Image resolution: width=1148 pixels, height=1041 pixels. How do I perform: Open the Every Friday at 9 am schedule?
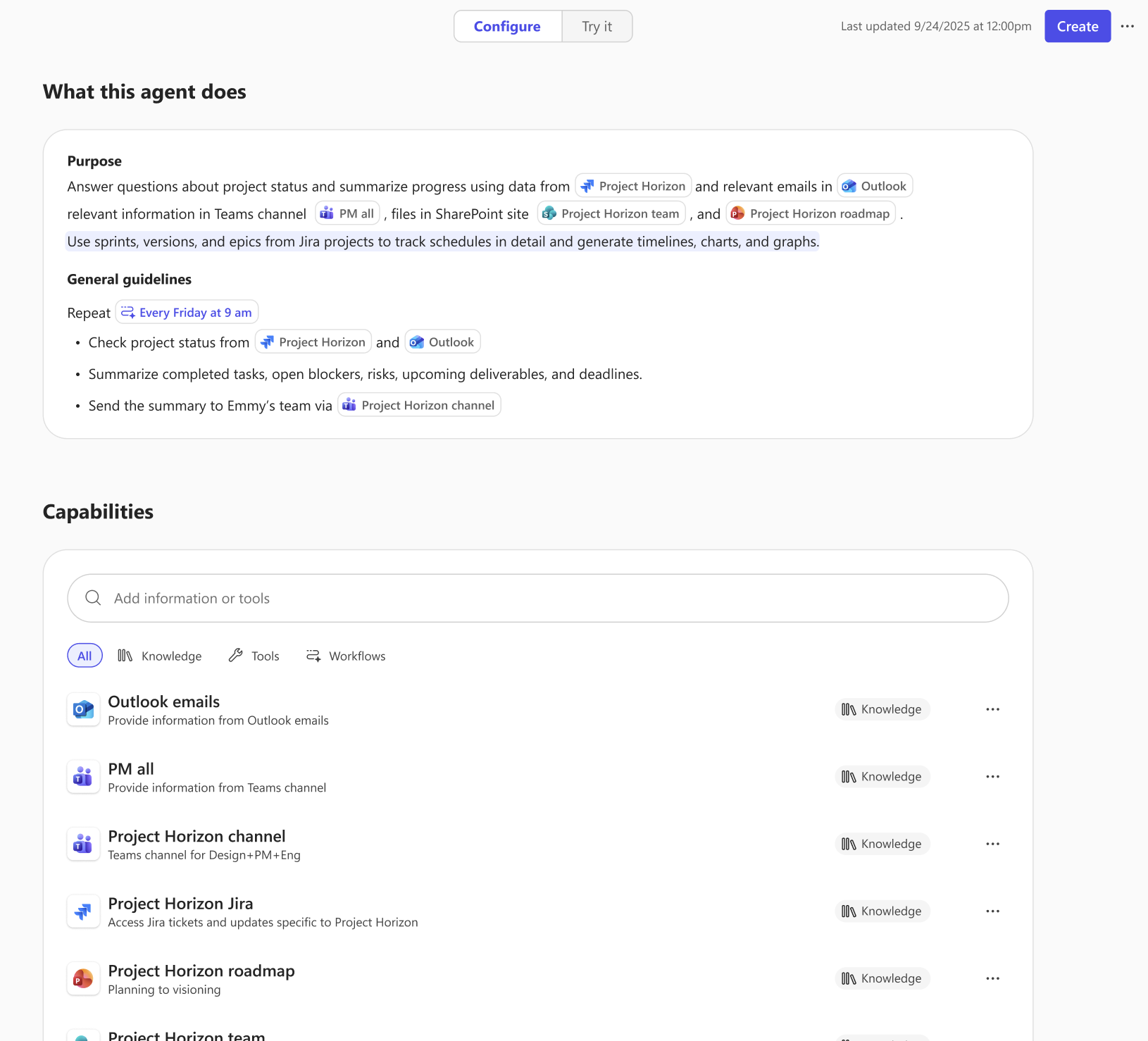click(187, 312)
